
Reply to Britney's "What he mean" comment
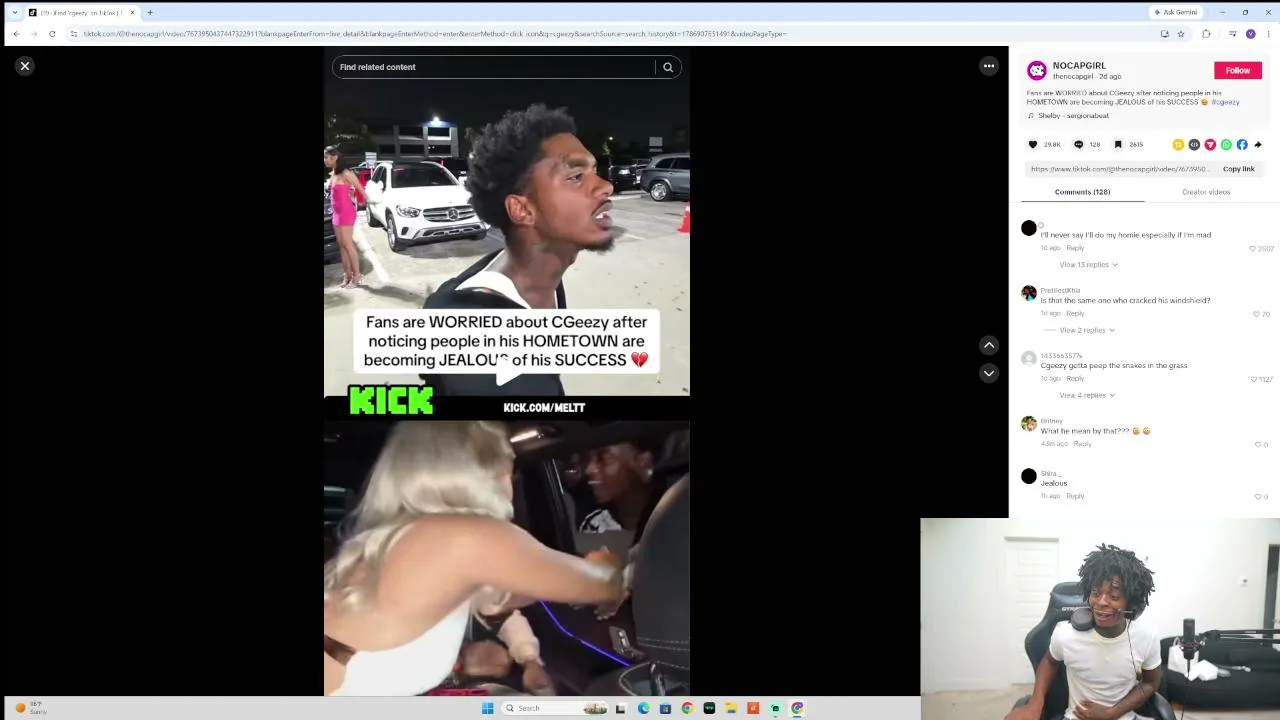coord(1082,444)
